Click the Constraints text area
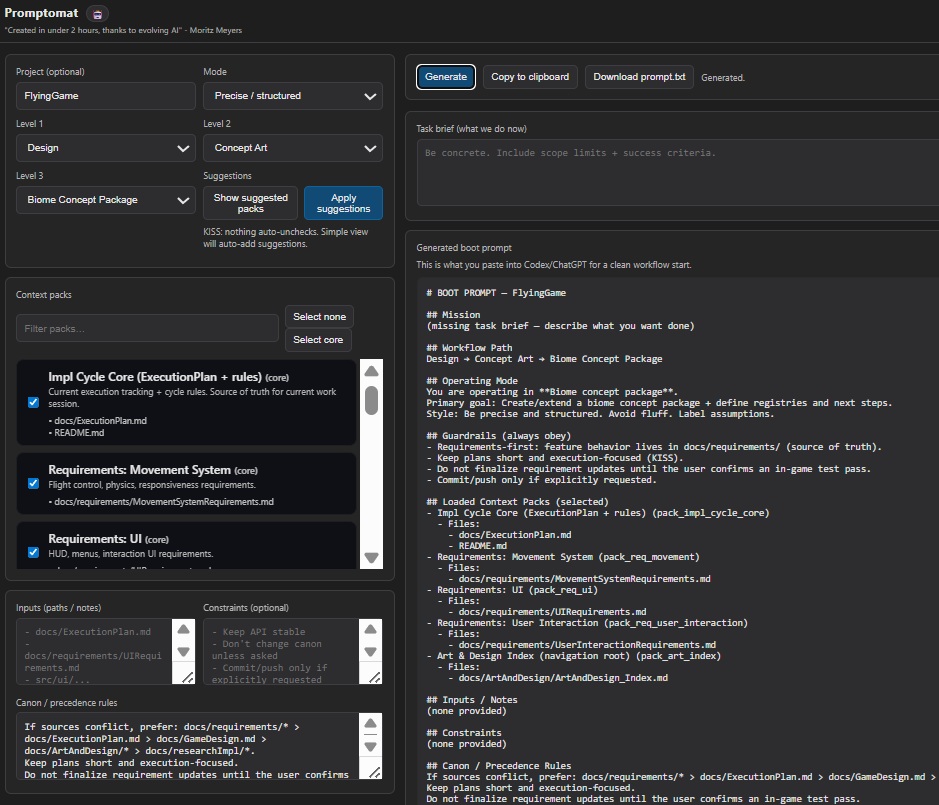Image resolution: width=939 pixels, height=805 pixels. pyautogui.click(x=281, y=652)
